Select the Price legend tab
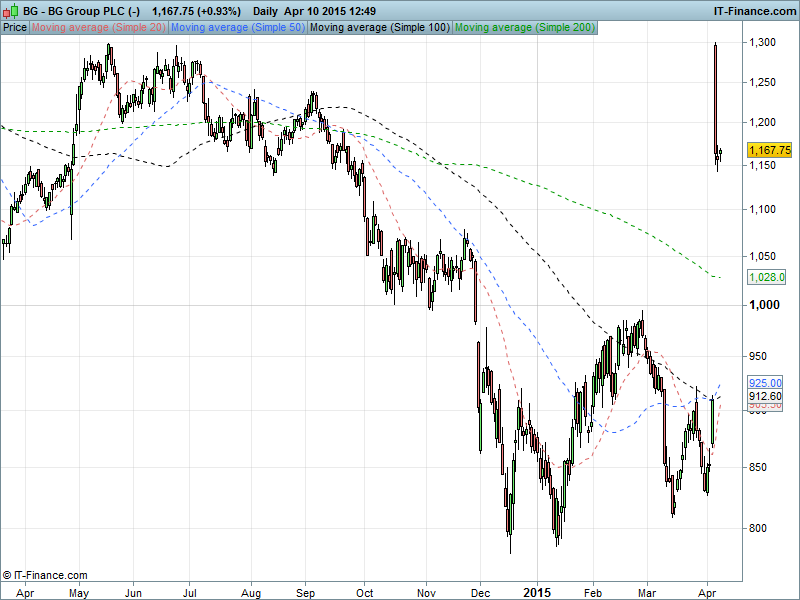Image resolution: width=800 pixels, height=600 pixels. click(15, 28)
